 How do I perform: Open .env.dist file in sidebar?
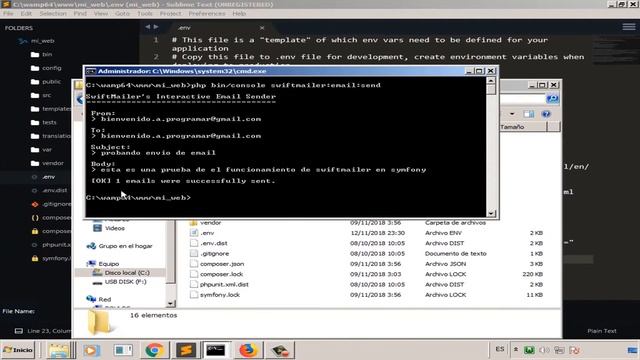point(55,190)
